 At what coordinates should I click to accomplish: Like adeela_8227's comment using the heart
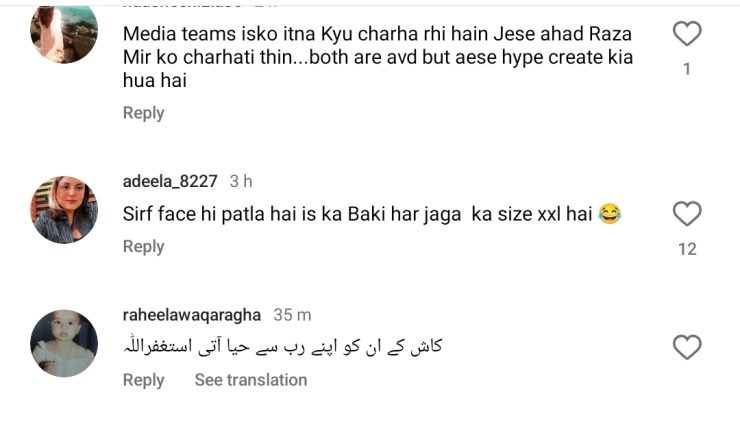click(686, 214)
